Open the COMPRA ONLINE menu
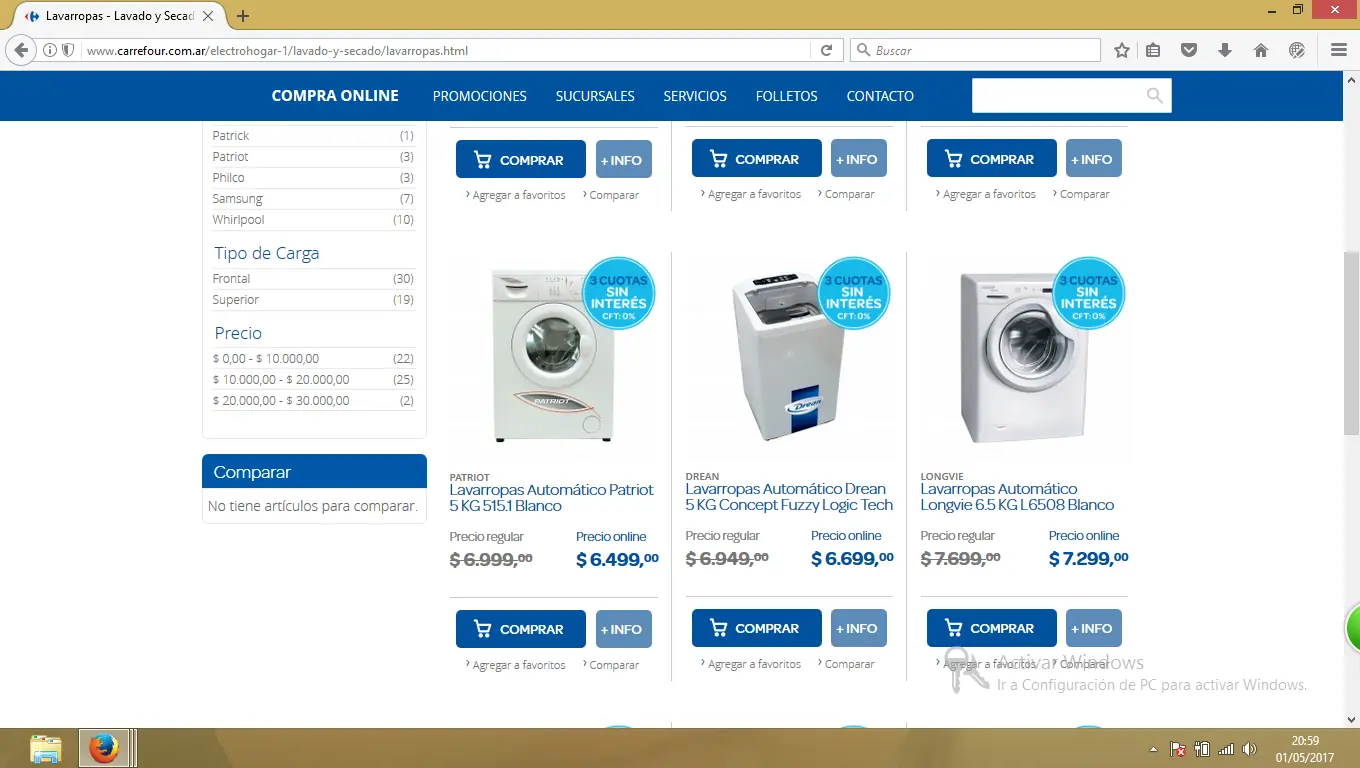The image size is (1360, 768). (x=335, y=96)
